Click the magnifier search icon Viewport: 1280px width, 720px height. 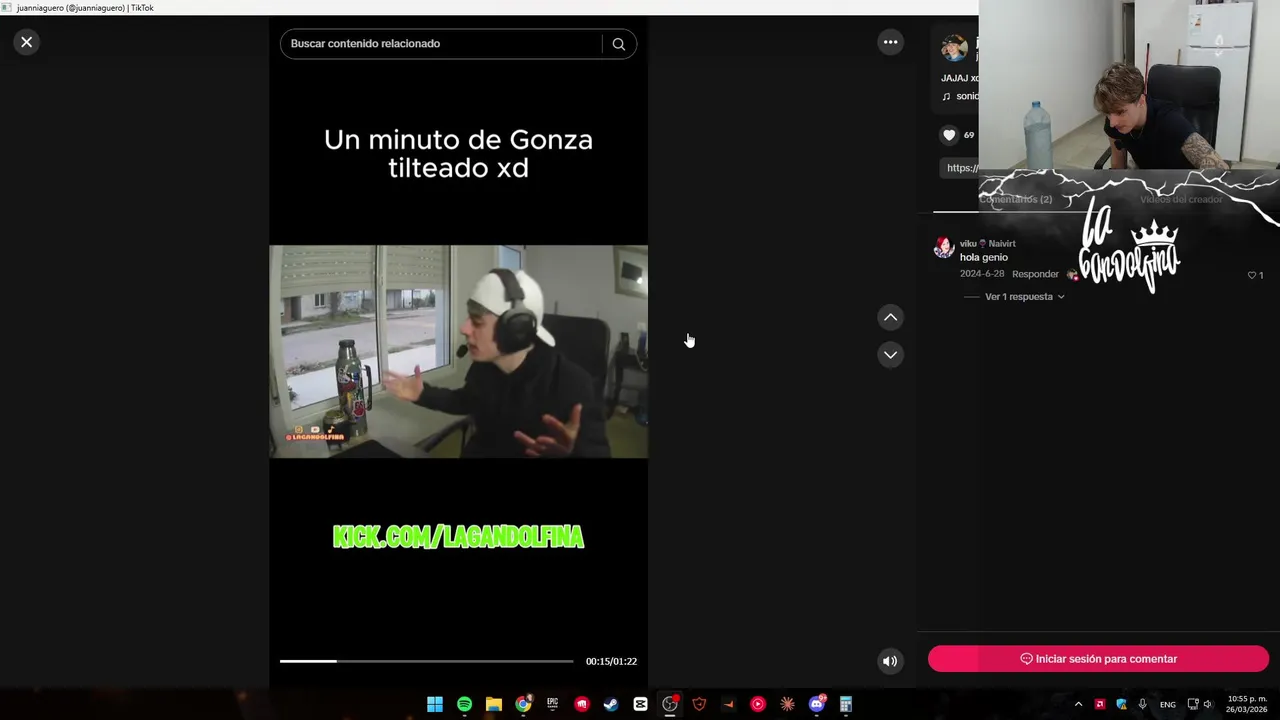pyautogui.click(x=619, y=44)
